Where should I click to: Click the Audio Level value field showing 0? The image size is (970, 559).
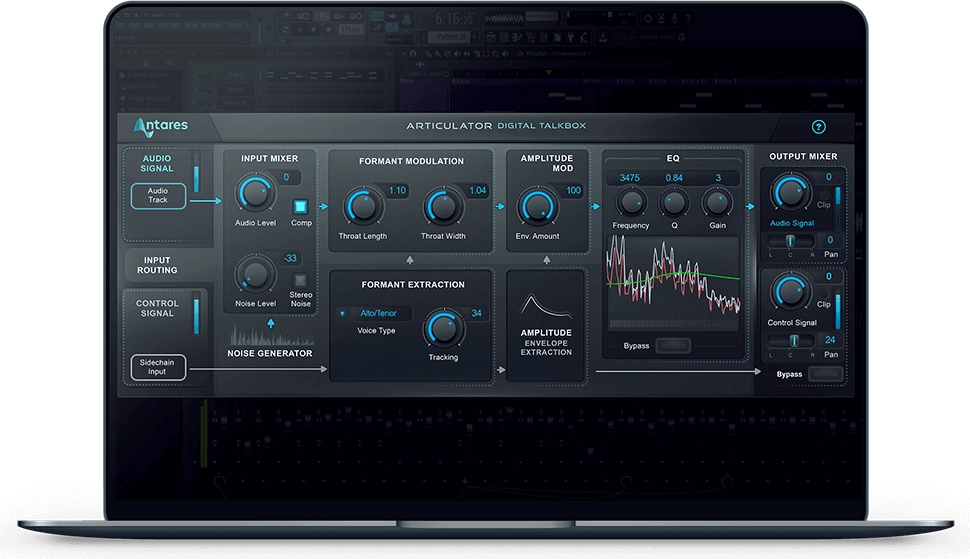287,177
